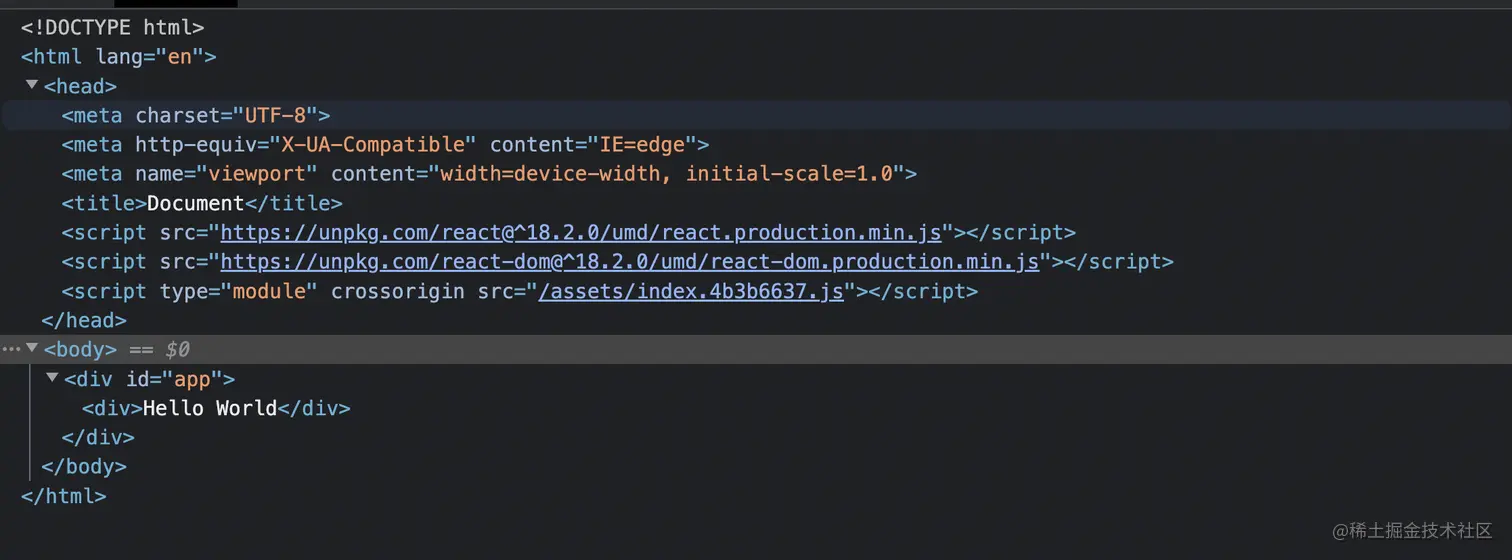Click the "module" type attribute value
Viewport: 1512px width, 560px height.
pos(269,291)
